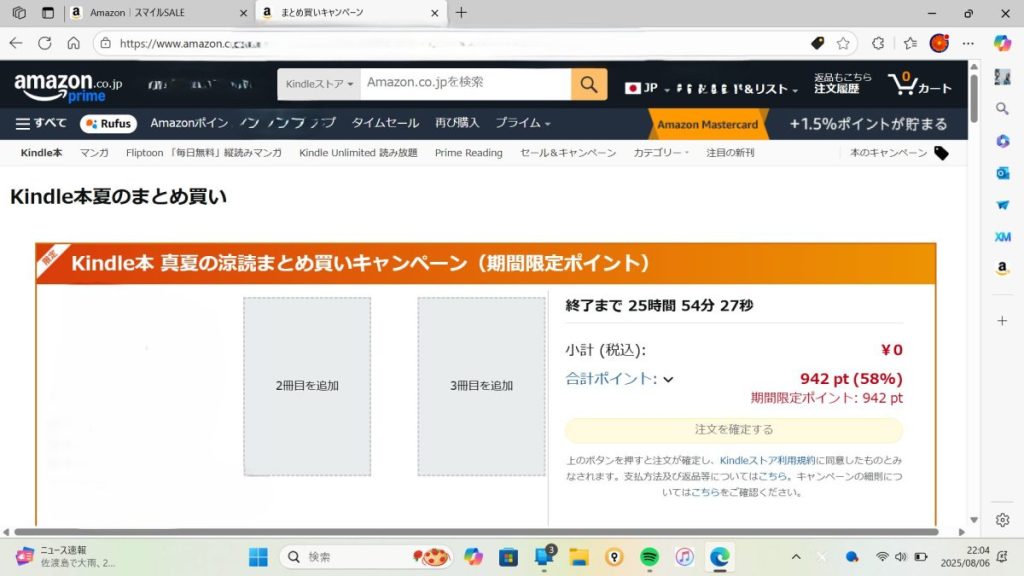Viewport: 1024px width, 576px height.
Task: Click Windows taskbar search box
Action: [366, 557]
